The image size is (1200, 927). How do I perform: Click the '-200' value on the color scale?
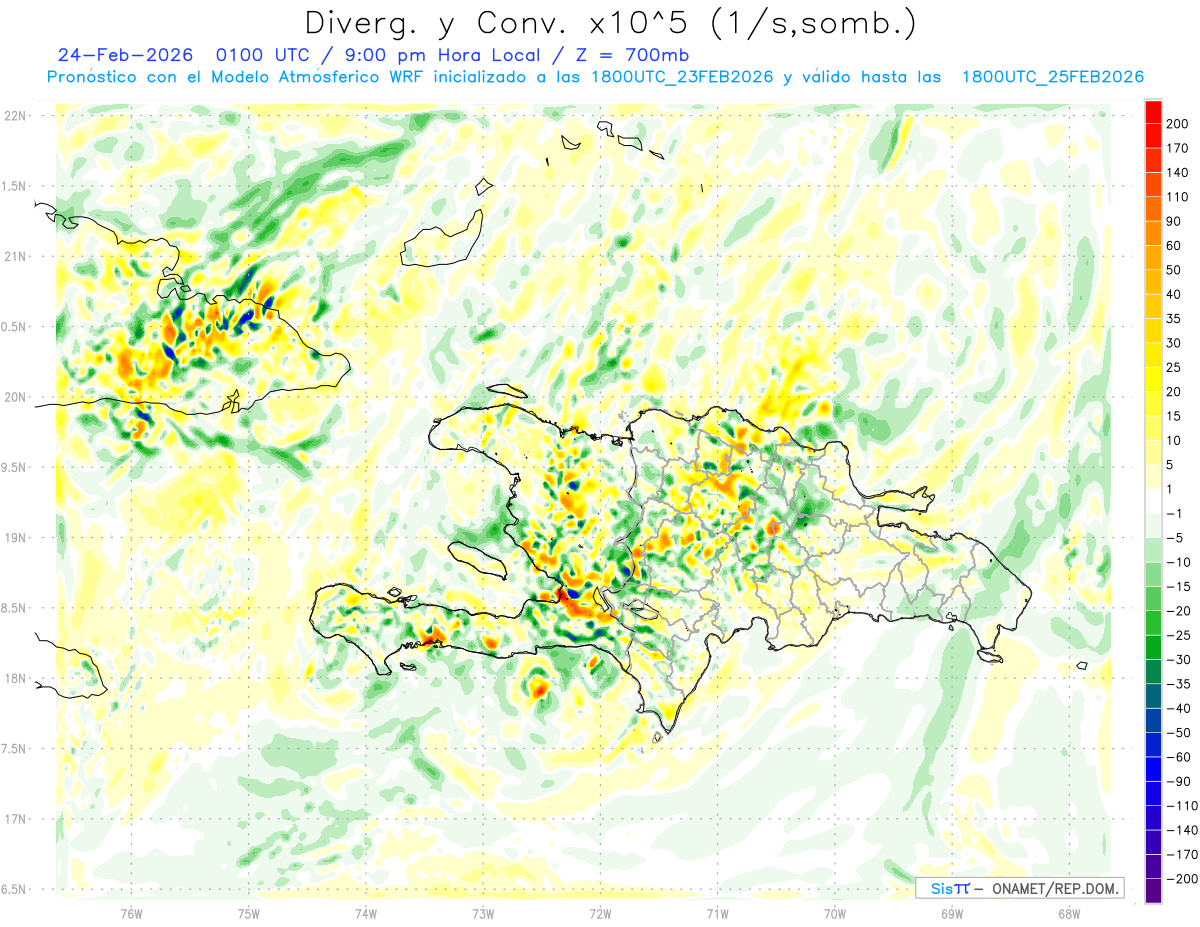pos(1183,879)
